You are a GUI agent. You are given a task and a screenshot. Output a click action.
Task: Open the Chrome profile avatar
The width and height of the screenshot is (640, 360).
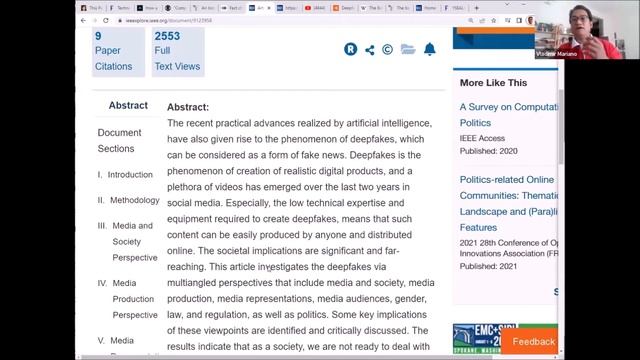(530, 20)
